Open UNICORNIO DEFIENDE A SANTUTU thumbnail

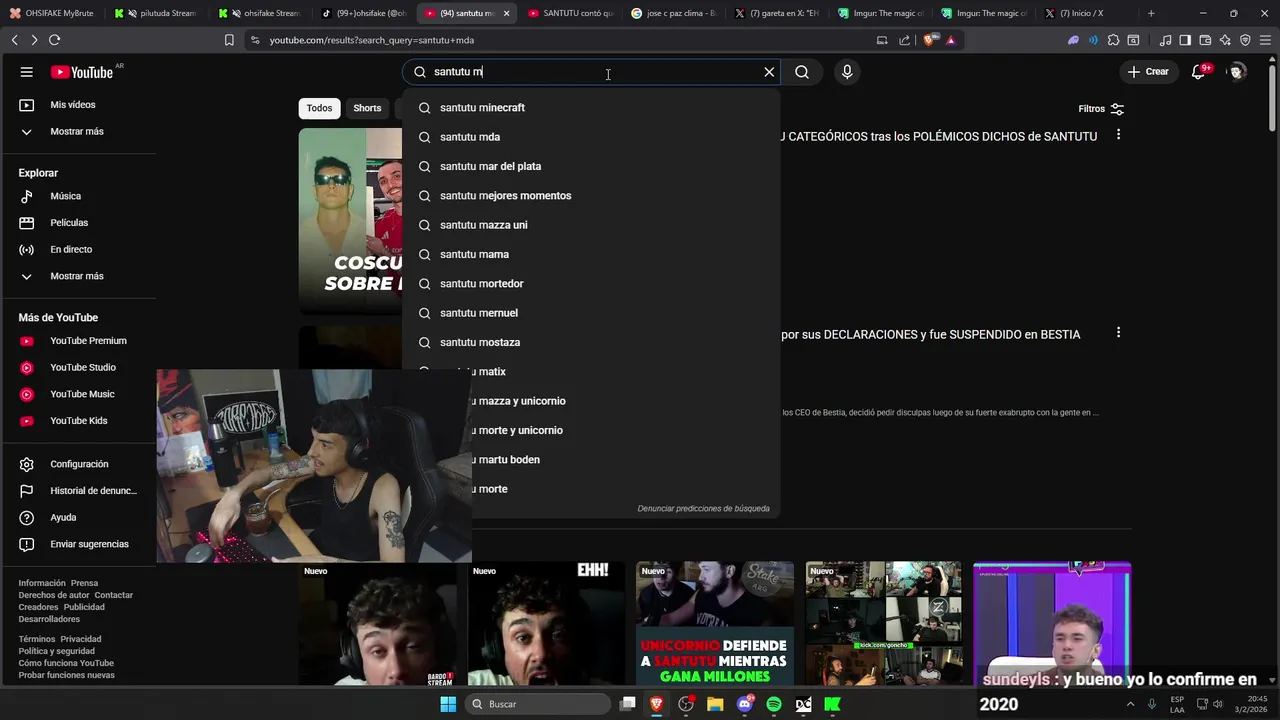tap(715, 623)
